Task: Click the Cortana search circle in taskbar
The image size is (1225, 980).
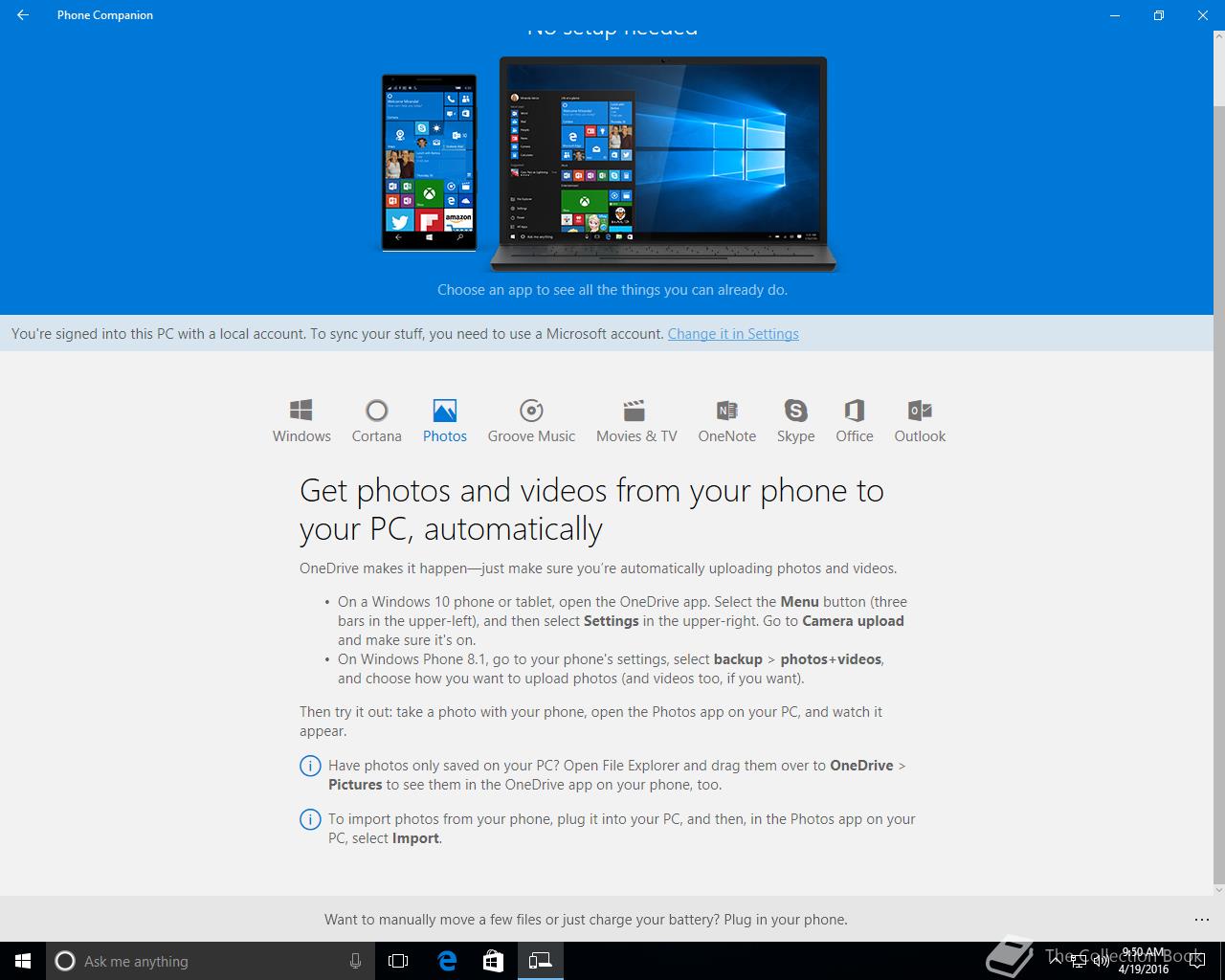Action: tap(65, 961)
